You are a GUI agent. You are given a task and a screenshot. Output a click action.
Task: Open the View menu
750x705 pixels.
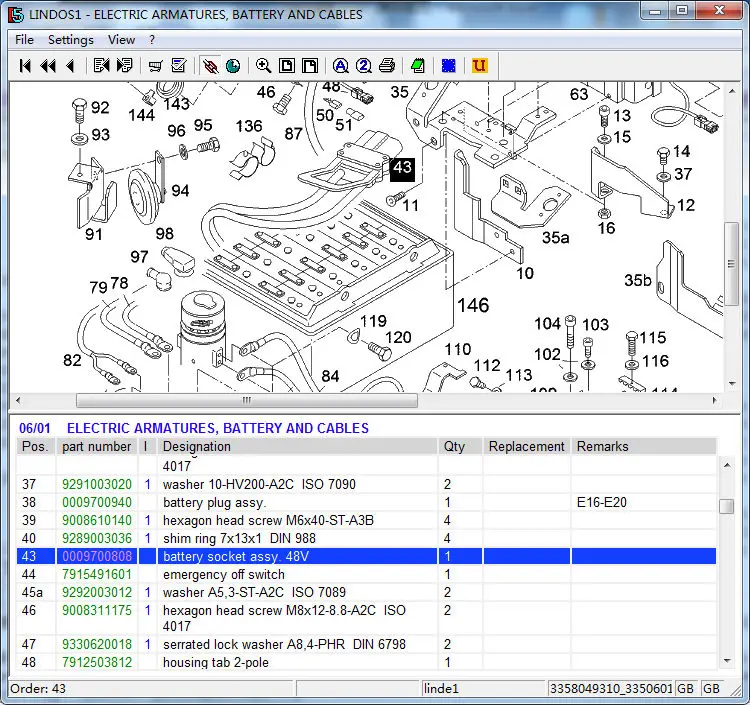pyautogui.click(x=121, y=40)
